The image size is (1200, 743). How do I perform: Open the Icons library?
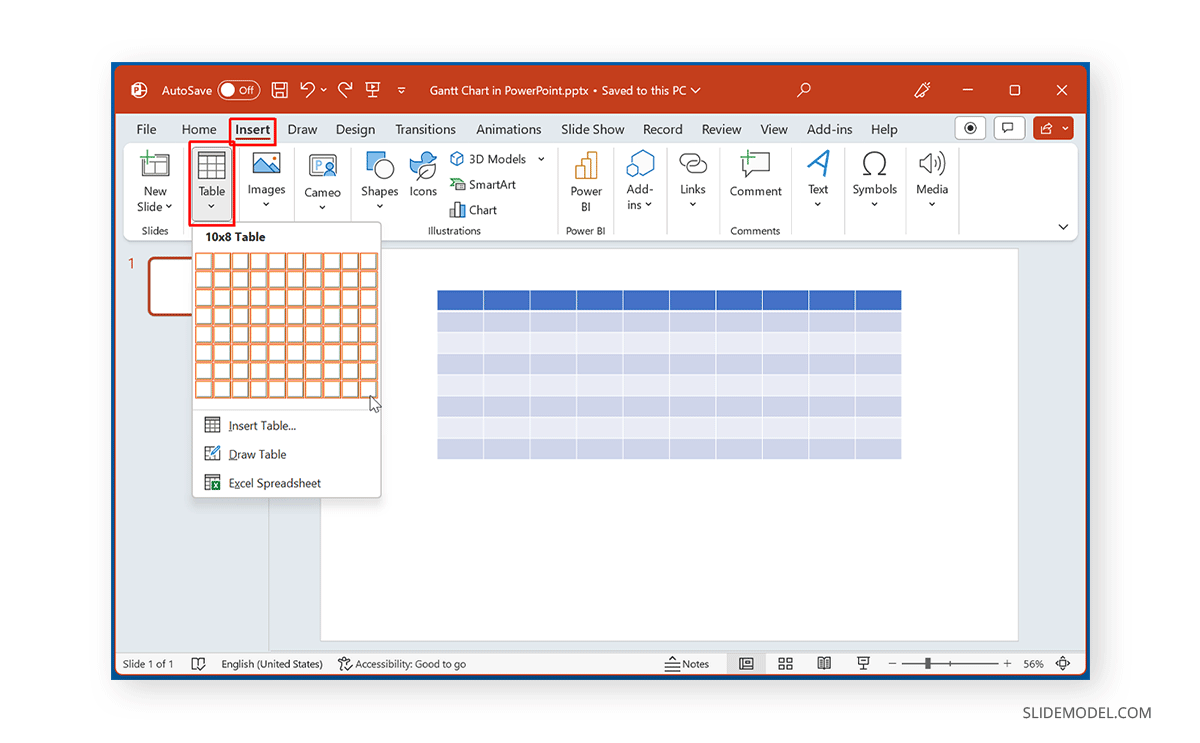[x=423, y=176]
